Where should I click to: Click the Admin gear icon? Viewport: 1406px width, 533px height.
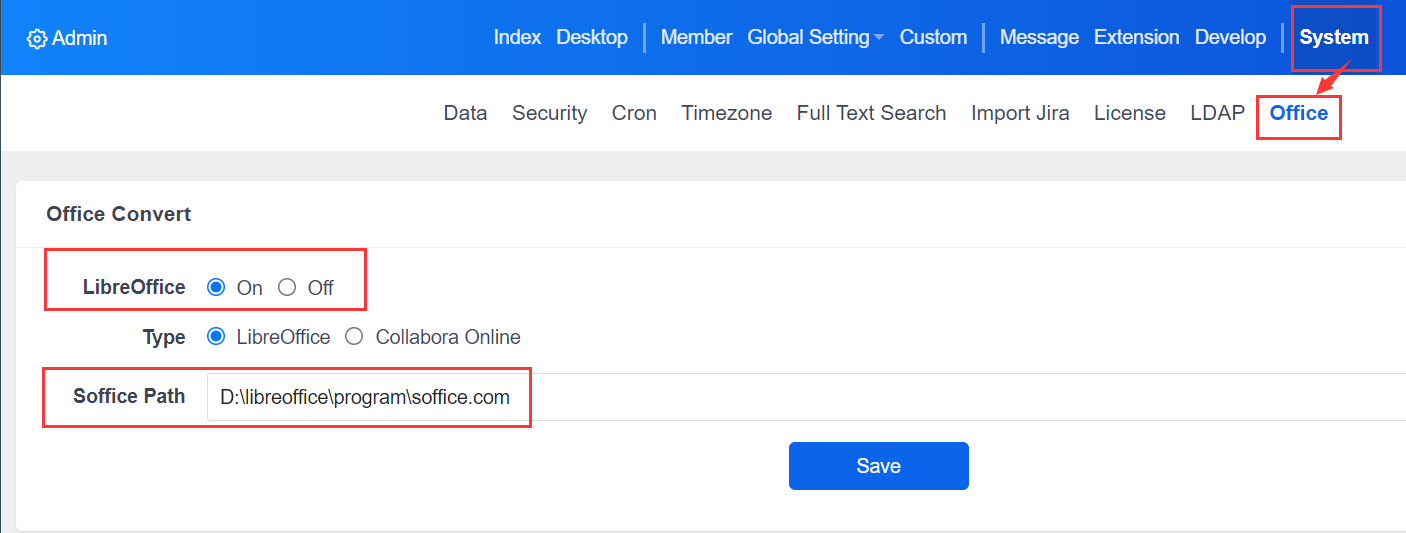pyautogui.click(x=37, y=39)
